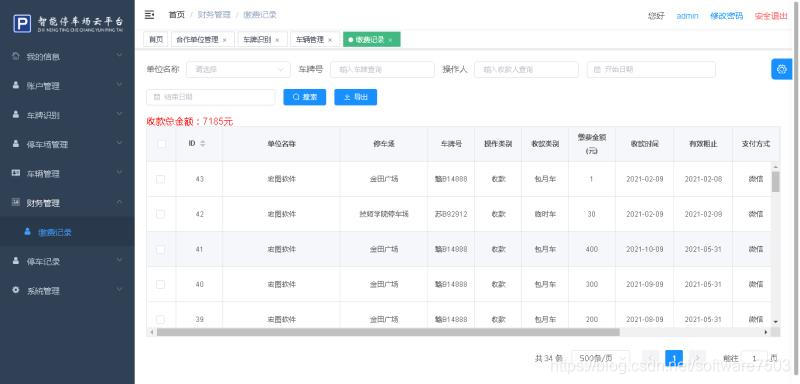Click the 2021-10-09 date cell
The image size is (800, 384).
point(644,249)
